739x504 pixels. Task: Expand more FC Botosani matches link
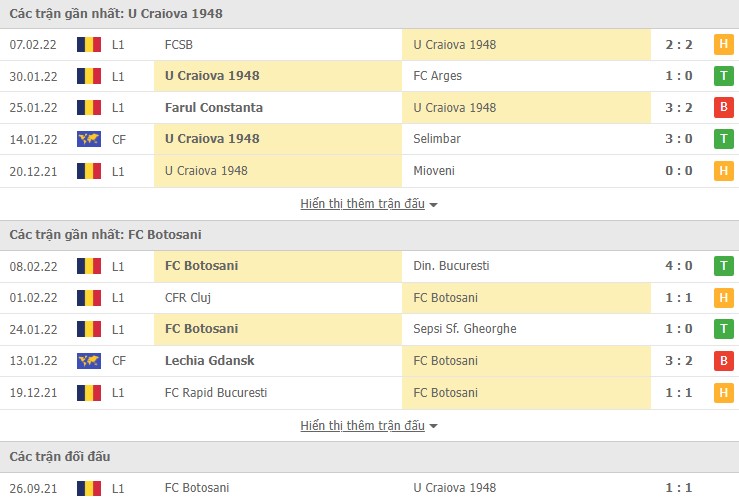point(362,425)
